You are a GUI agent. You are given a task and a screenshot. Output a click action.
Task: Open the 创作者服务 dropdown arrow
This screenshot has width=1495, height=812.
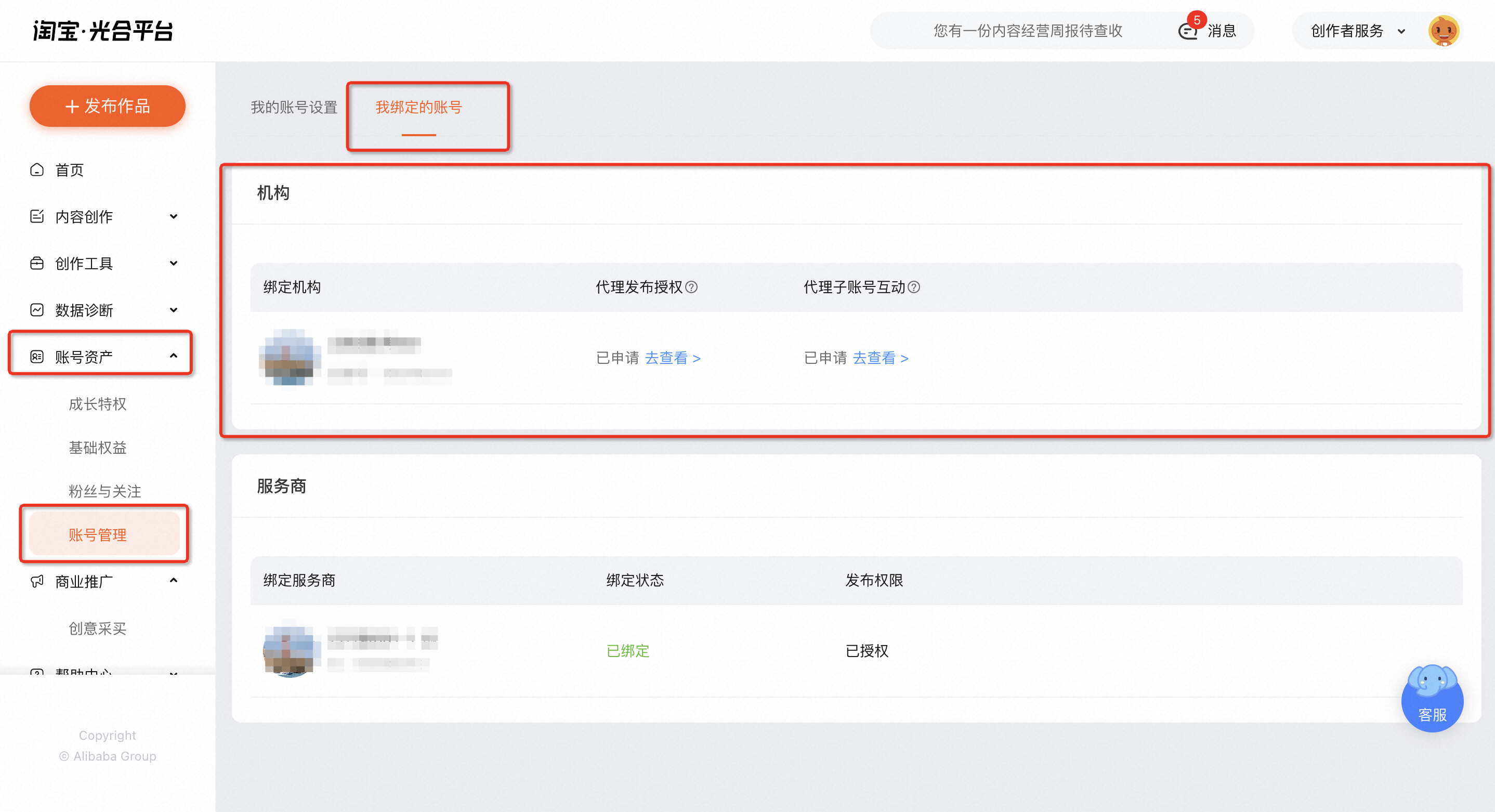tap(1401, 31)
